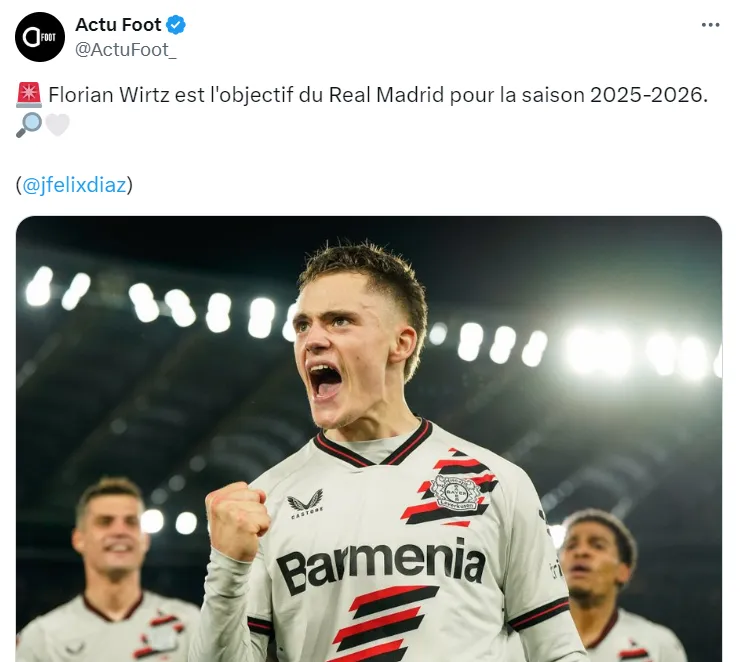Open the three-dot more options menu
741x662 pixels.
tap(710, 25)
